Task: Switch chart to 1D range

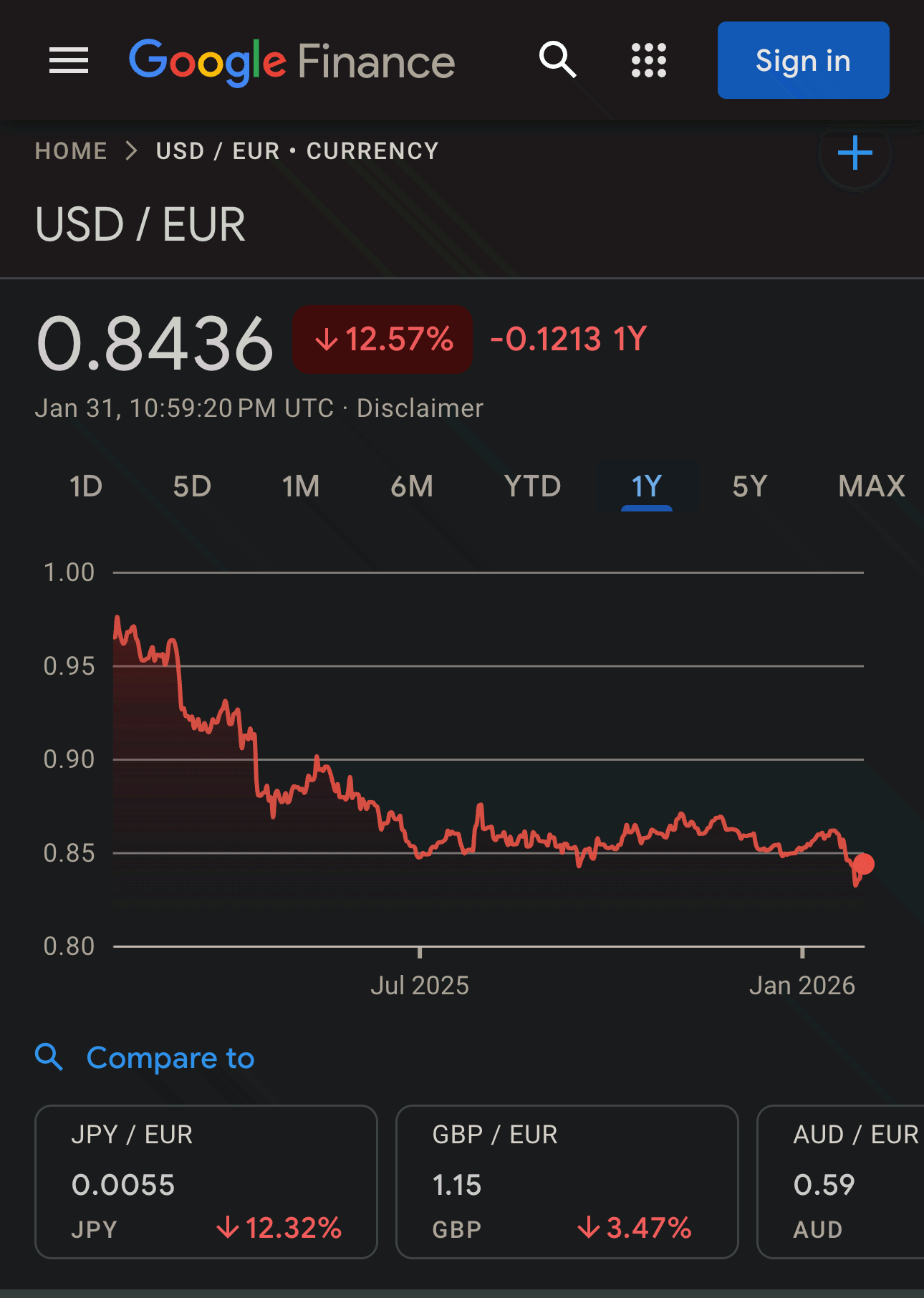Action: coord(86,486)
